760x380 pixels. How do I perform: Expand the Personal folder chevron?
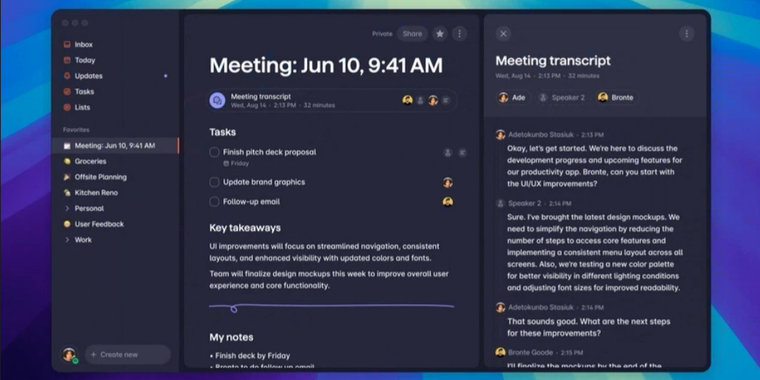[67, 208]
